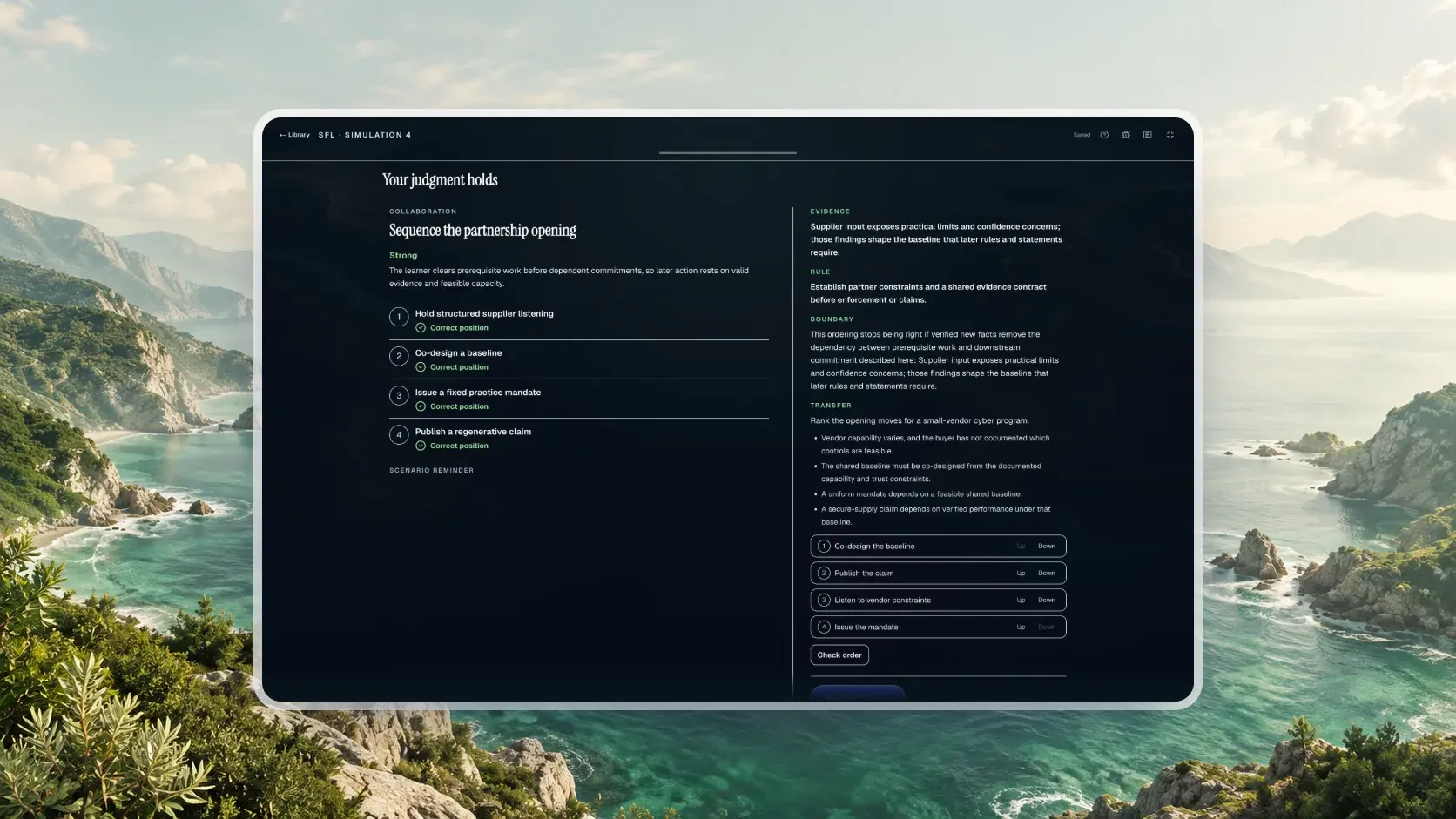This screenshot has height=819, width=1456.
Task: Click step 3 circle for fixed practice mandate
Action: pyautogui.click(x=399, y=395)
